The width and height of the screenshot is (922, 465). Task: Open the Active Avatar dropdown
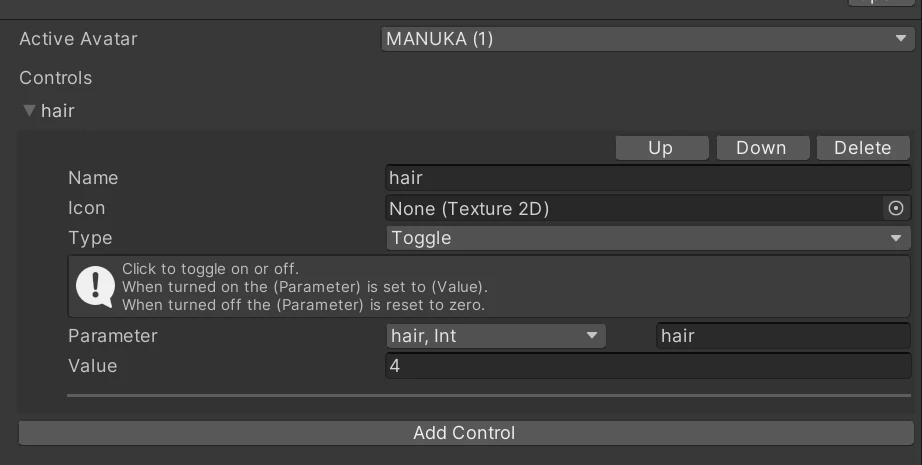pyautogui.click(x=645, y=40)
